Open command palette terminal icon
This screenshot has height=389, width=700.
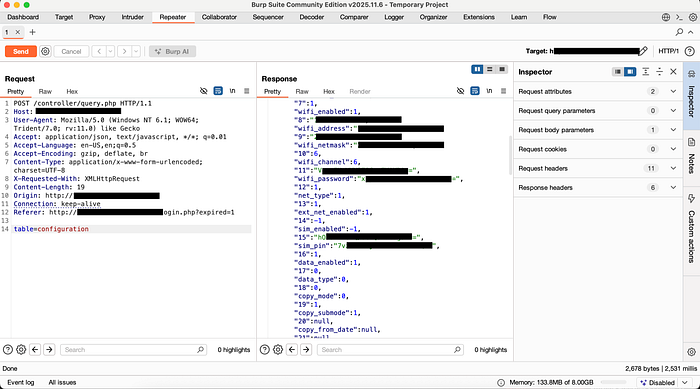(679, 17)
